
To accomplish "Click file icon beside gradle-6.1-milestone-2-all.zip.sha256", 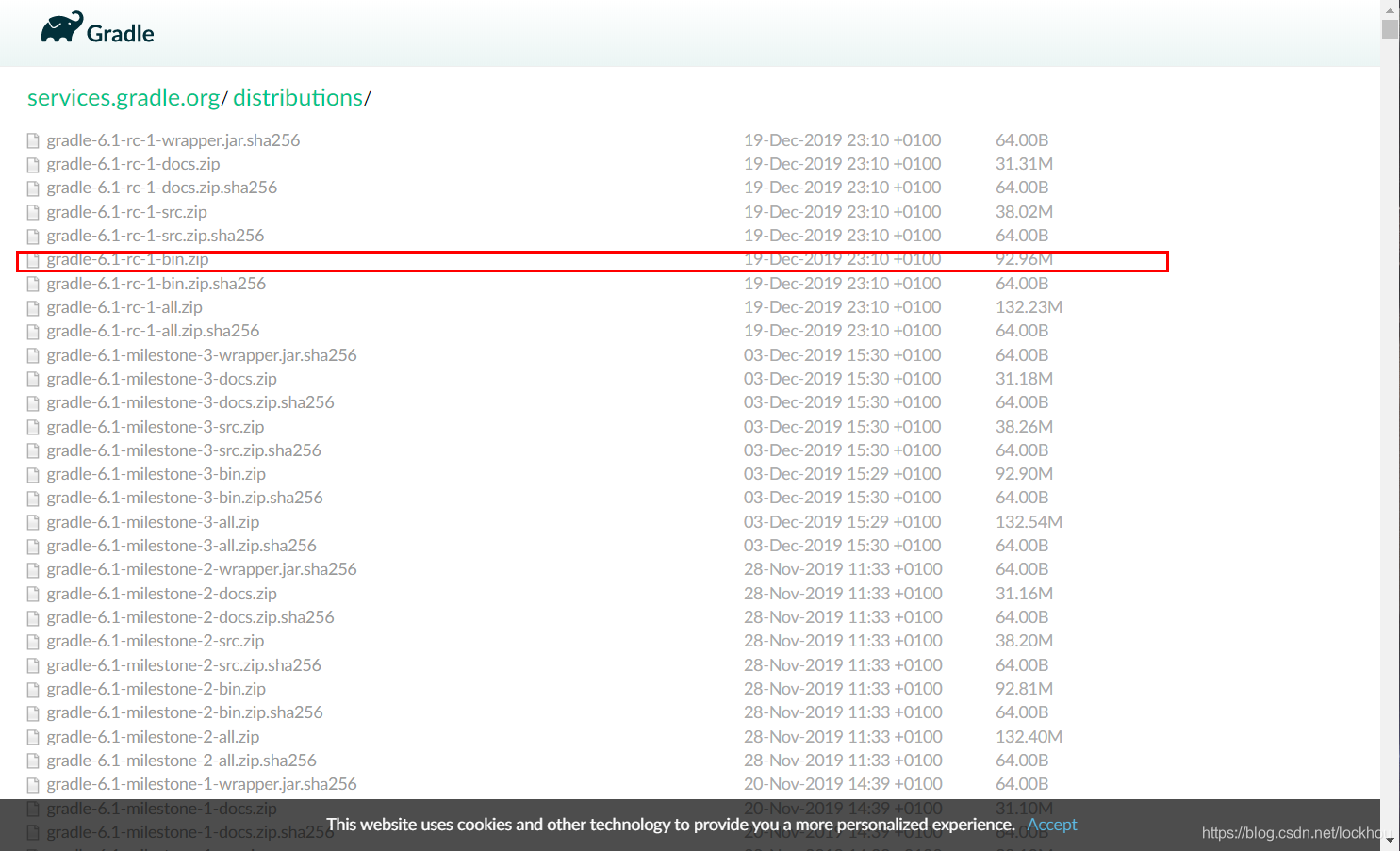I will pyautogui.click(x=33, y=761).
